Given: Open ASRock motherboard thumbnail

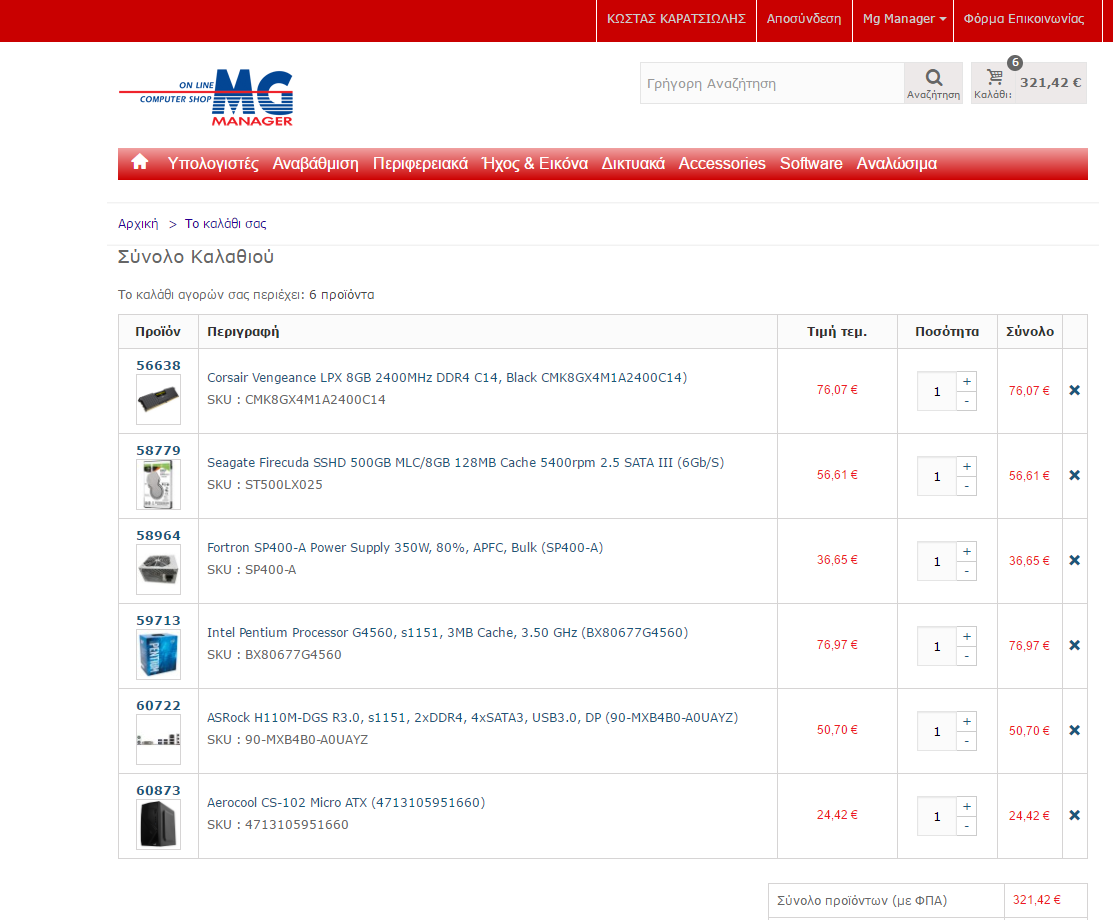Looking at the screenshot, I should [x=158, y=740].
